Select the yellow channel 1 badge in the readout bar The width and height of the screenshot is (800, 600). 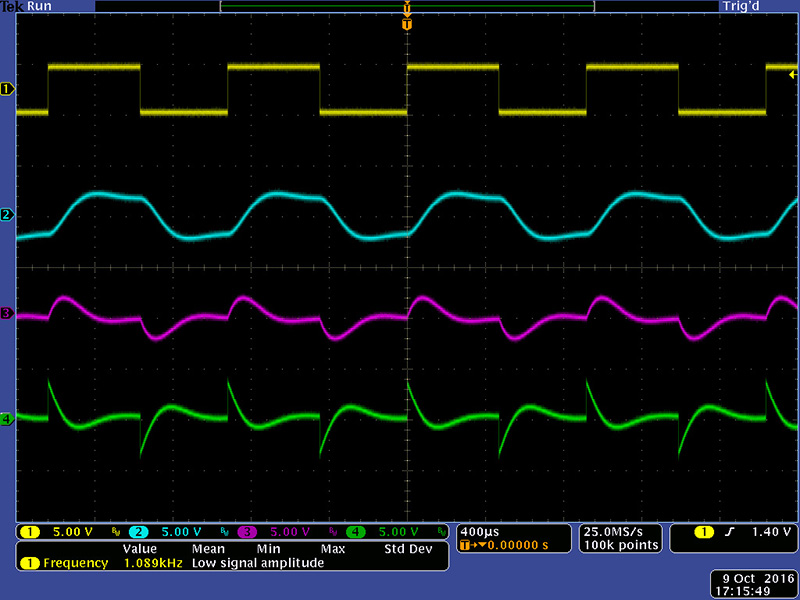pyautogui.click(x=30, y=532)
